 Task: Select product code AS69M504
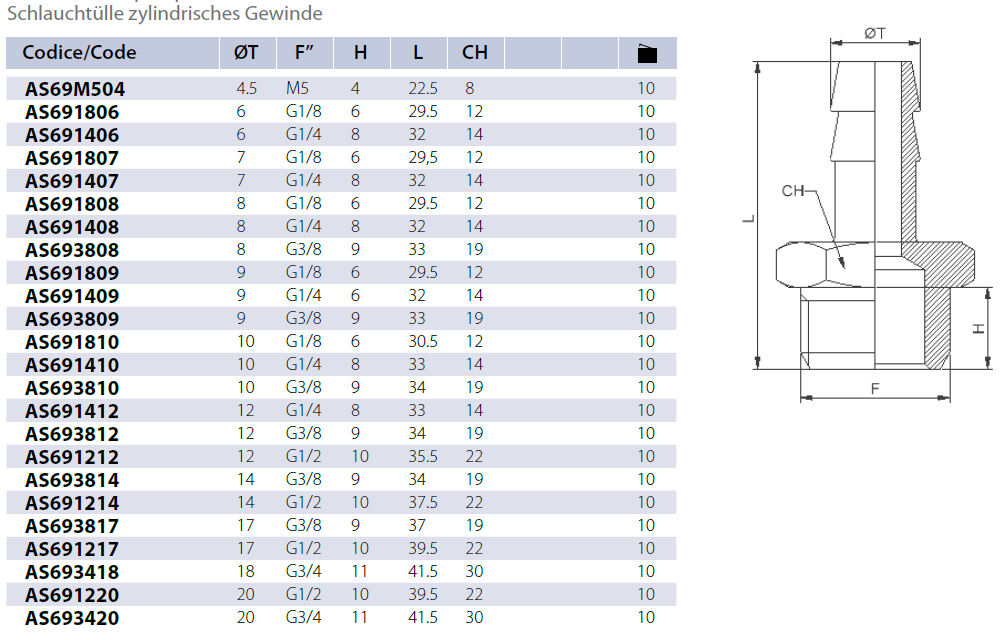tap(75, 89)
